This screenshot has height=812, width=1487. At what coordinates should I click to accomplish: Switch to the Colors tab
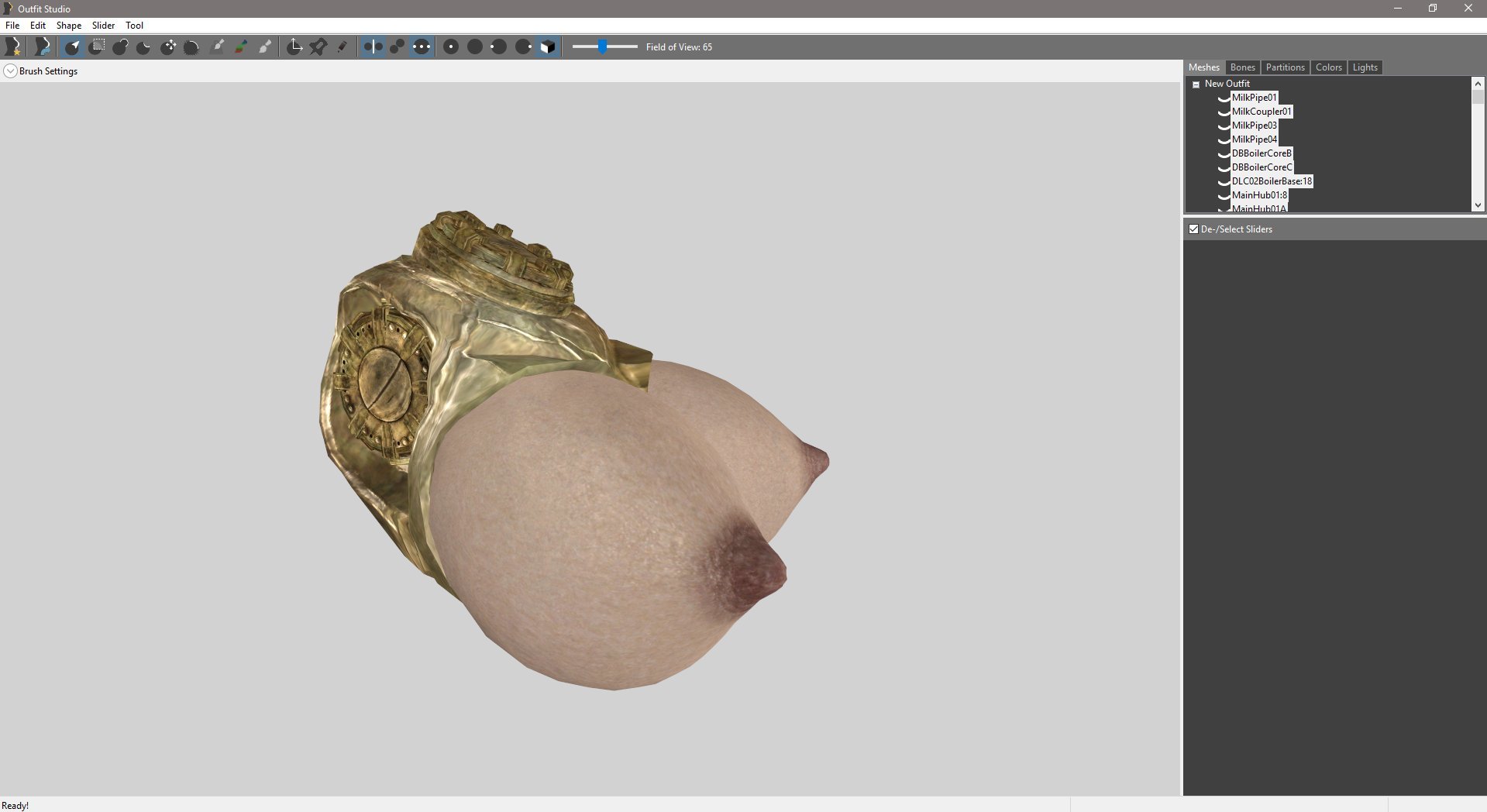tap(1328, 67)
